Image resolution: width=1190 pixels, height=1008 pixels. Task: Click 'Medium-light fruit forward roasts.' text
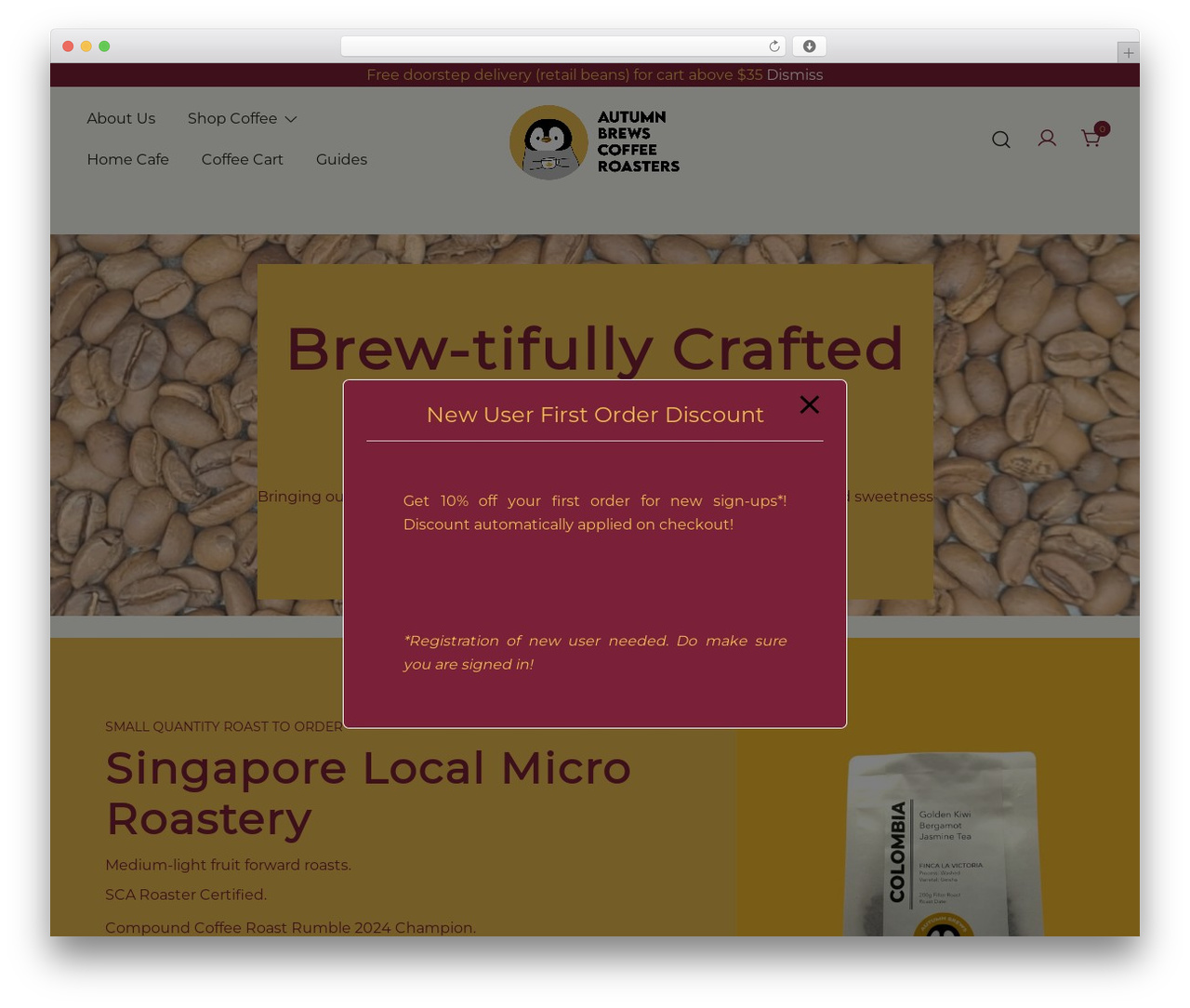[228, 865]
